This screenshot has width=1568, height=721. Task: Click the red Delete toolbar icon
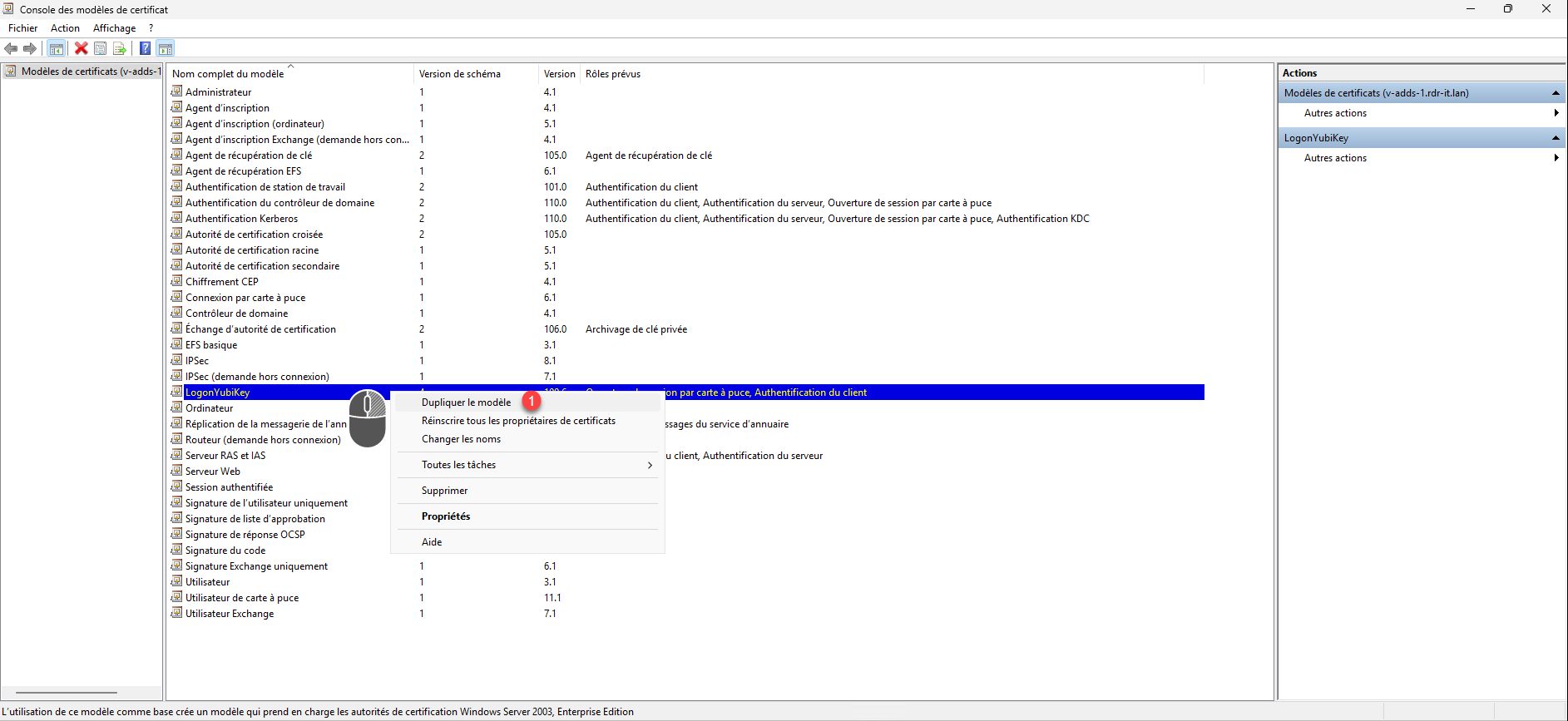click(x=81, y=48)
